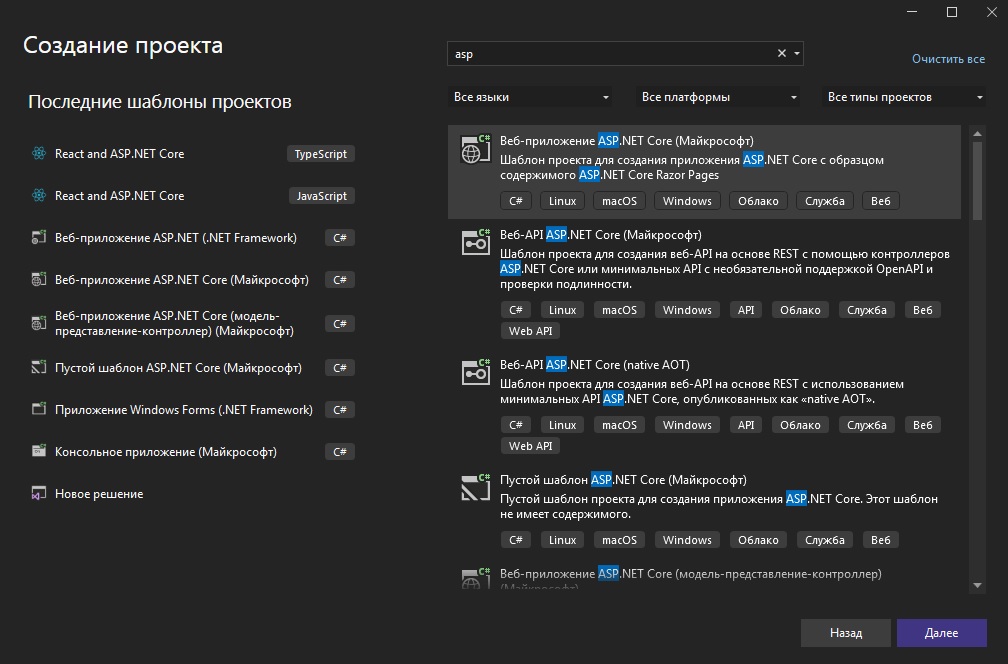Choose recent Веб-приложение ASP.NET (.NET Framework)

click(193, 237)
